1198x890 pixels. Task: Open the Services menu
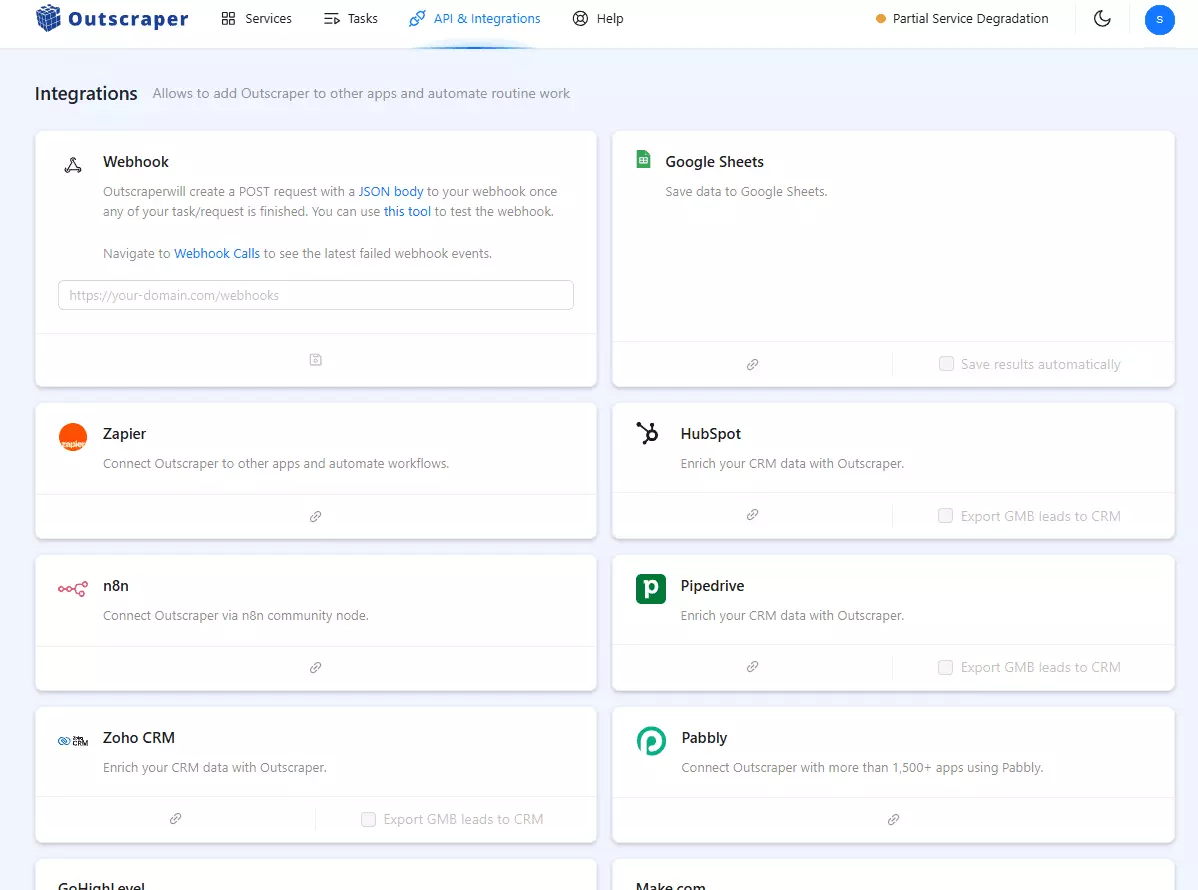[256, 18]
